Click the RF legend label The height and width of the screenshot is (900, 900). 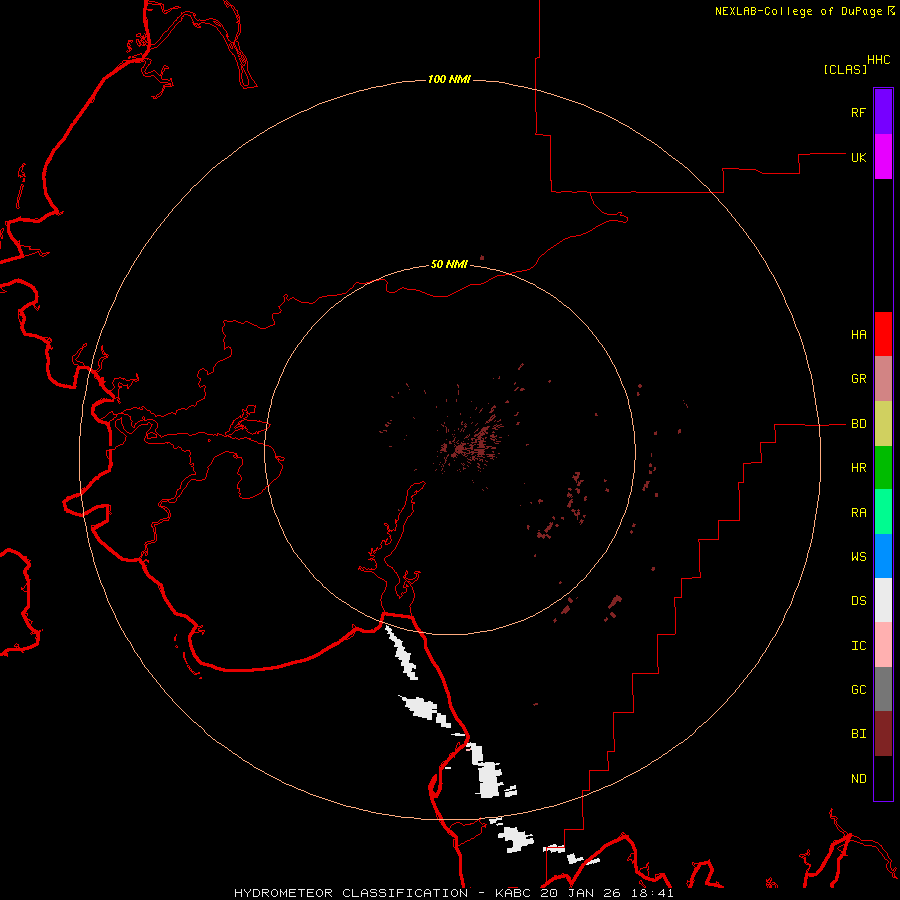pyautogui.click(x=858, y=112)
